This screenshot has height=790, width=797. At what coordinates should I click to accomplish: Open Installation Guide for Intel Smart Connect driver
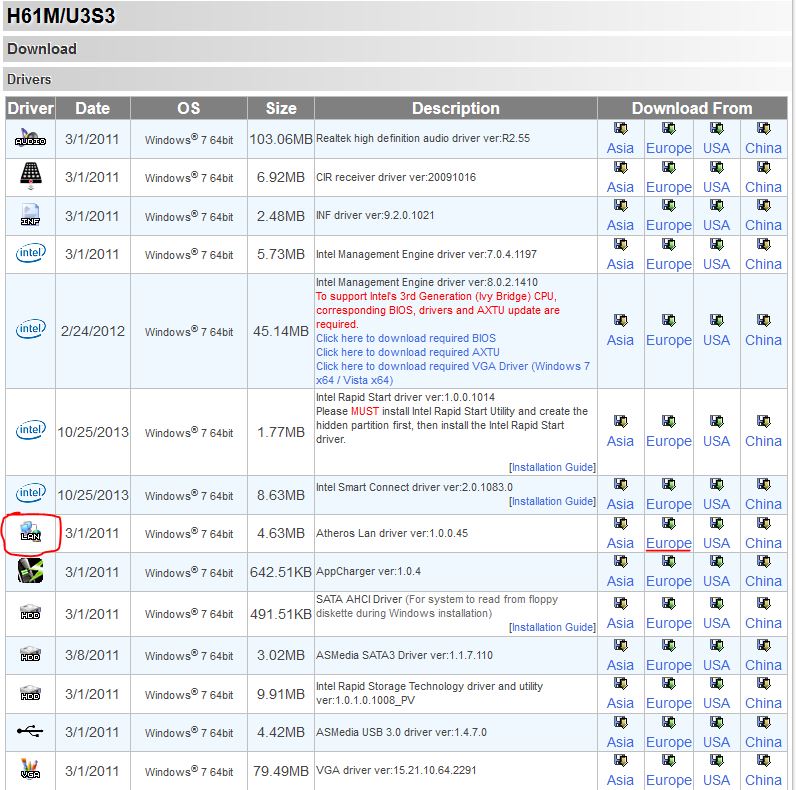tap(553, 501)
